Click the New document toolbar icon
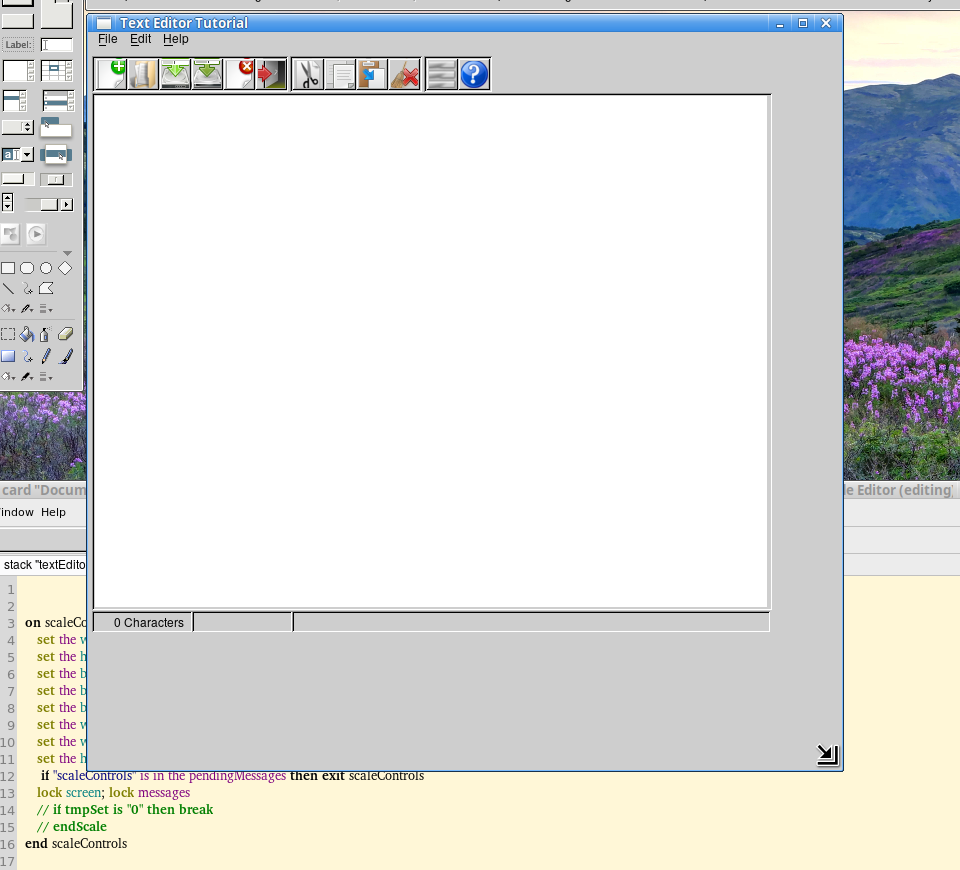The height and width of the screenshot is (870, 960). (111, 74)
